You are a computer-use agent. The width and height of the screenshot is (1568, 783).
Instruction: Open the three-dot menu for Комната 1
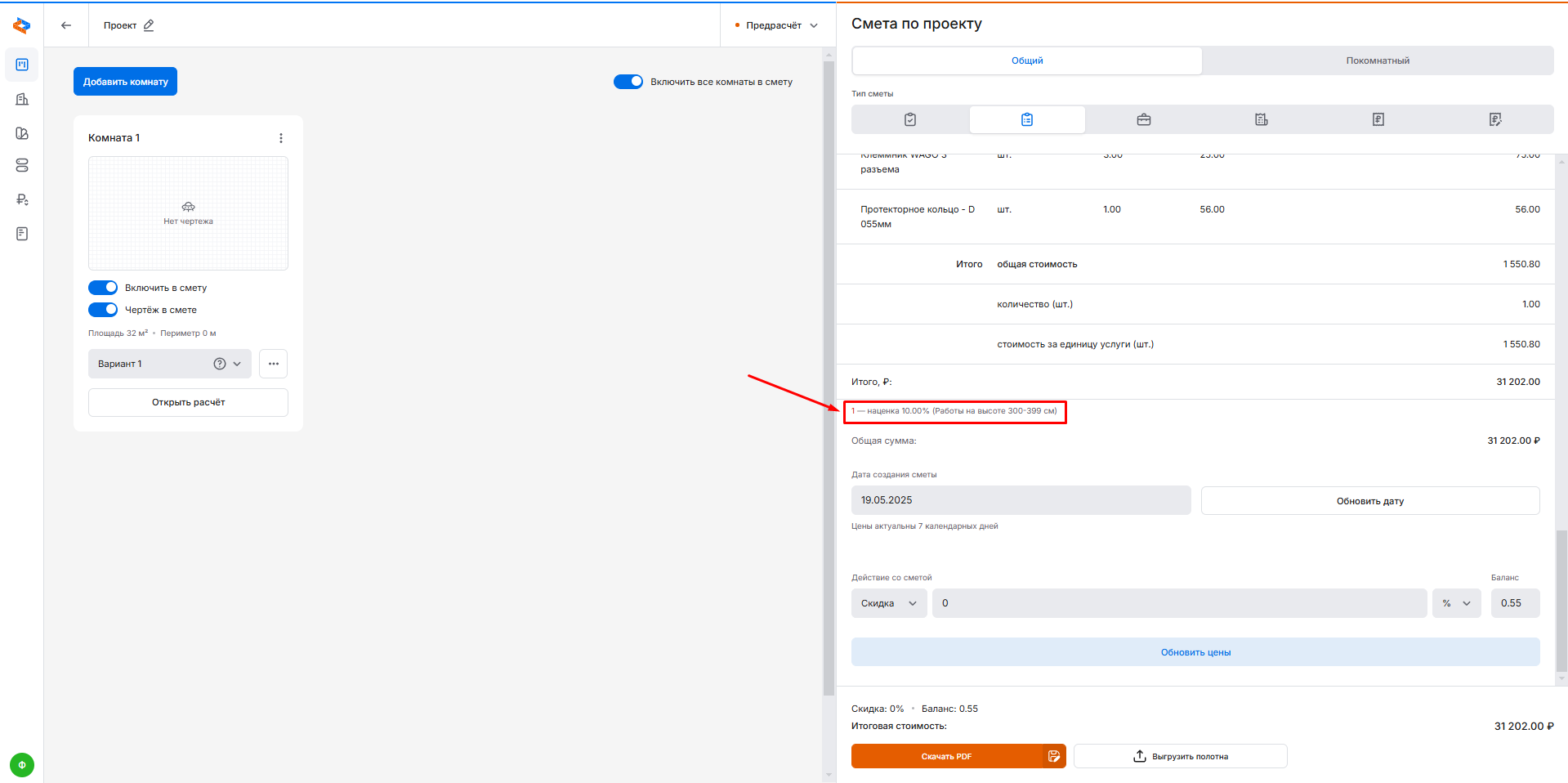point(281,138)
